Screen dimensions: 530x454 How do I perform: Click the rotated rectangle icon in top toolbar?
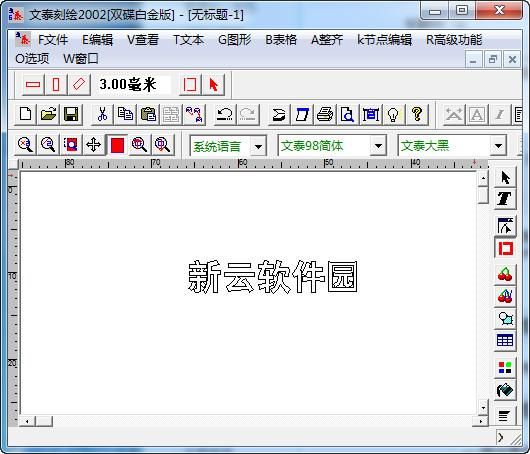[x=79, y=85]
